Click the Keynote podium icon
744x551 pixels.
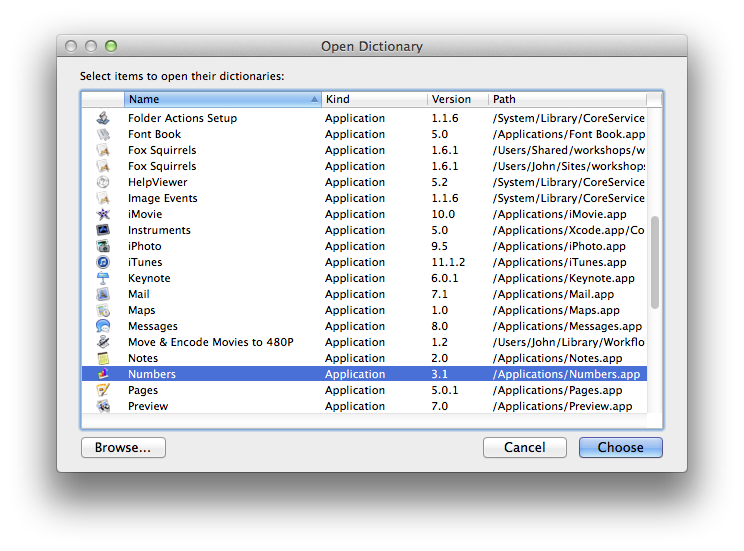103,278
